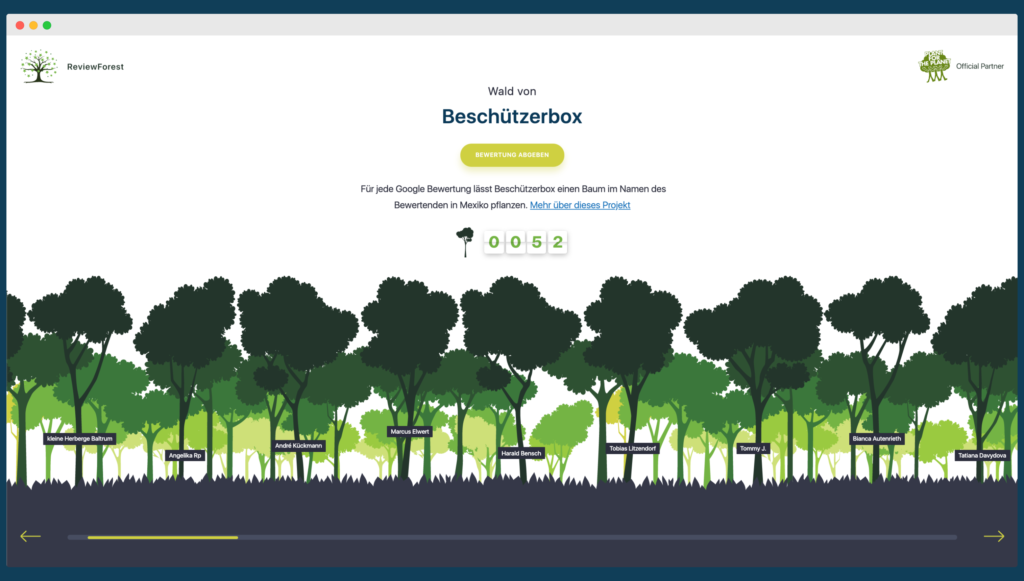Image resolution: width=1024 pixels, height=581 pixels.
Task: Minimize the window with the yellow button
Action: 33,25
